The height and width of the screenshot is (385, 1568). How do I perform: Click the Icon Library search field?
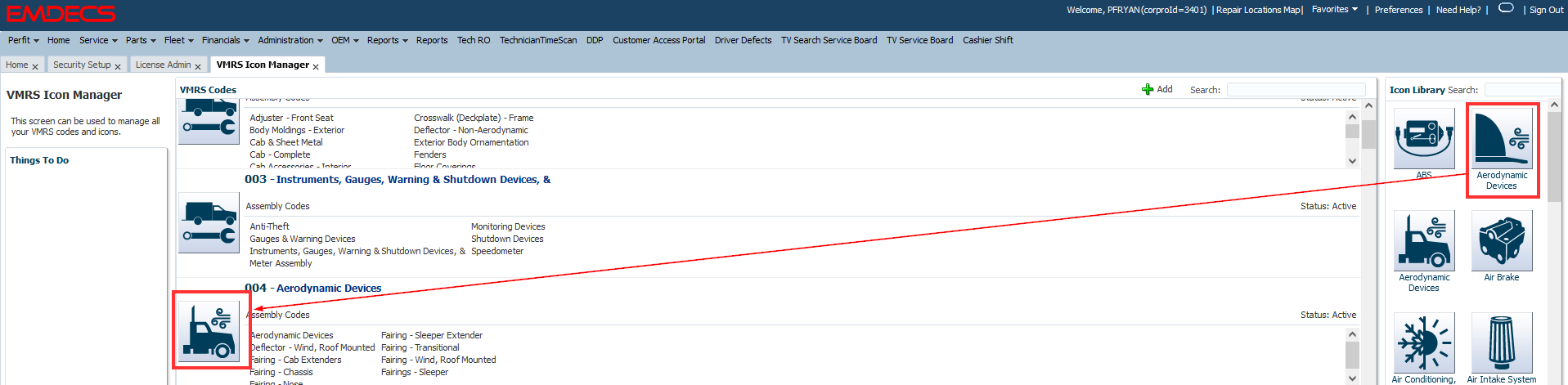1522,90
